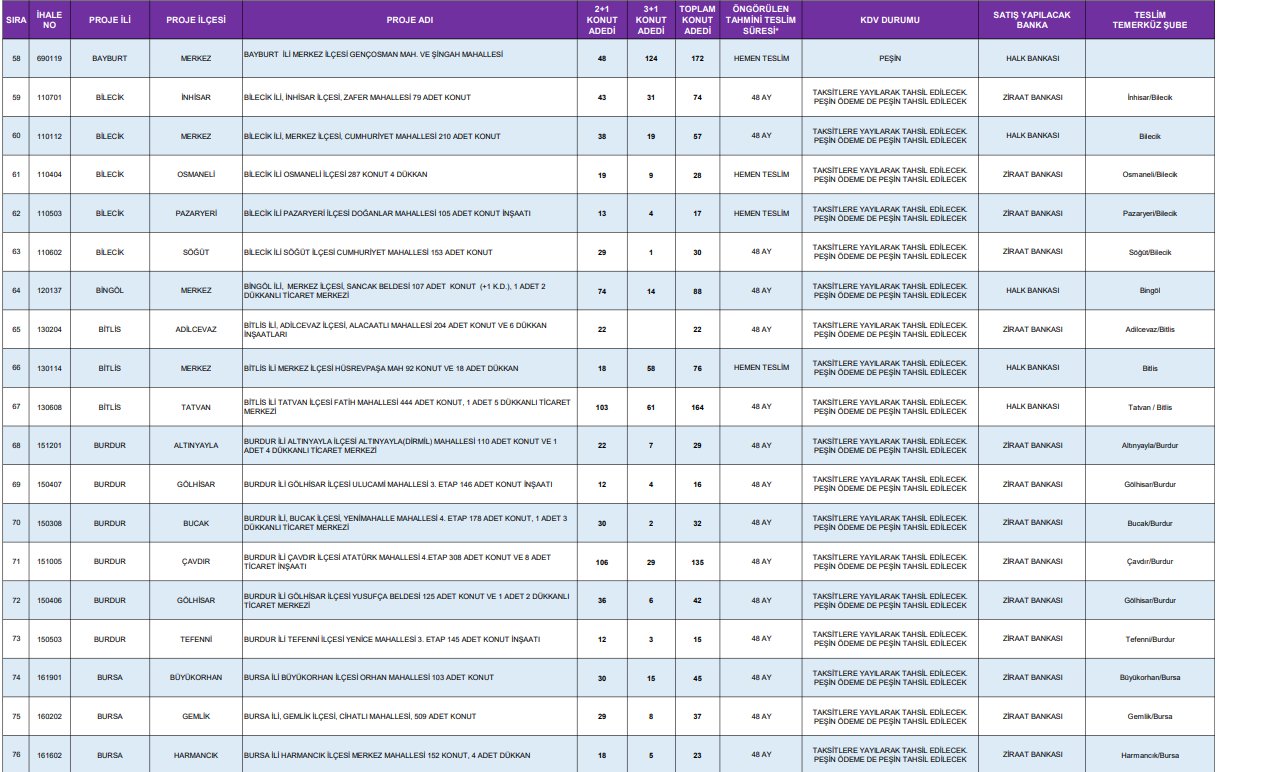Viewport: 1280px width, 772px height.
Task: Click GEMLİK district cell
Action: (x=196, y=716)
